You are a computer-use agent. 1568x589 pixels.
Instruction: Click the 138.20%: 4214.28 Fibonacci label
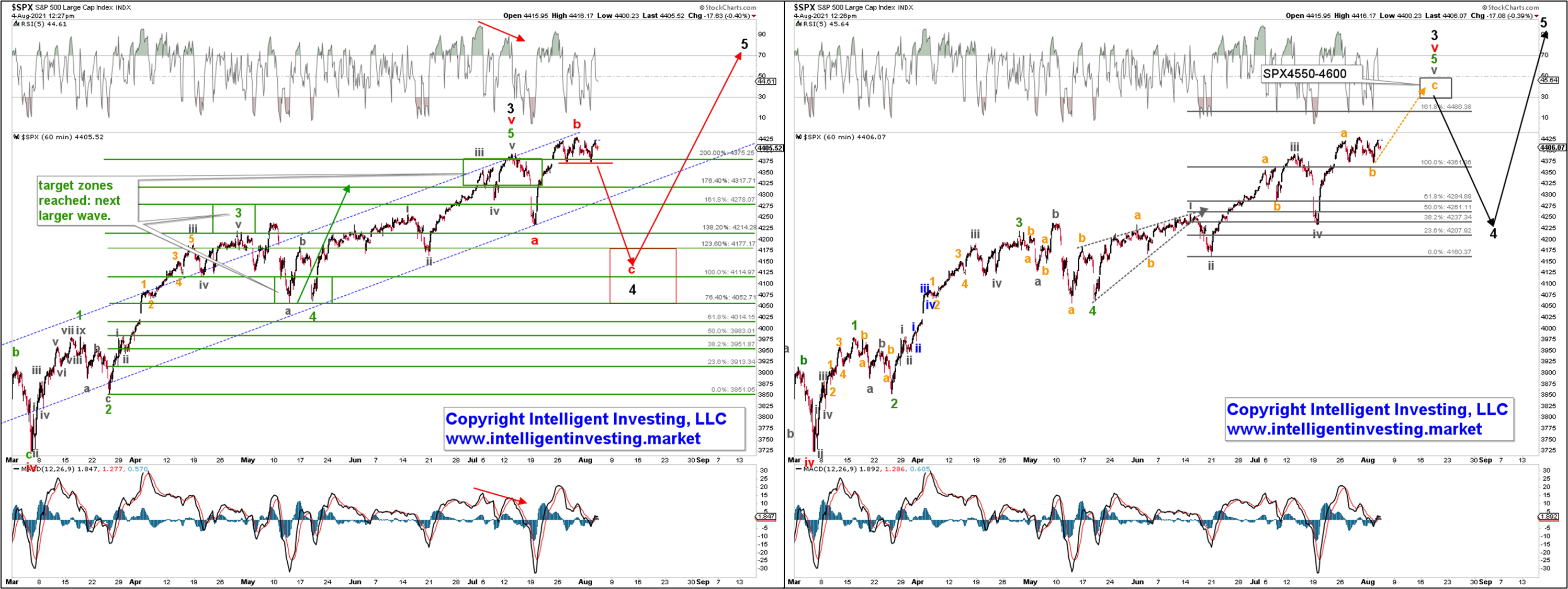pos(729,227)
